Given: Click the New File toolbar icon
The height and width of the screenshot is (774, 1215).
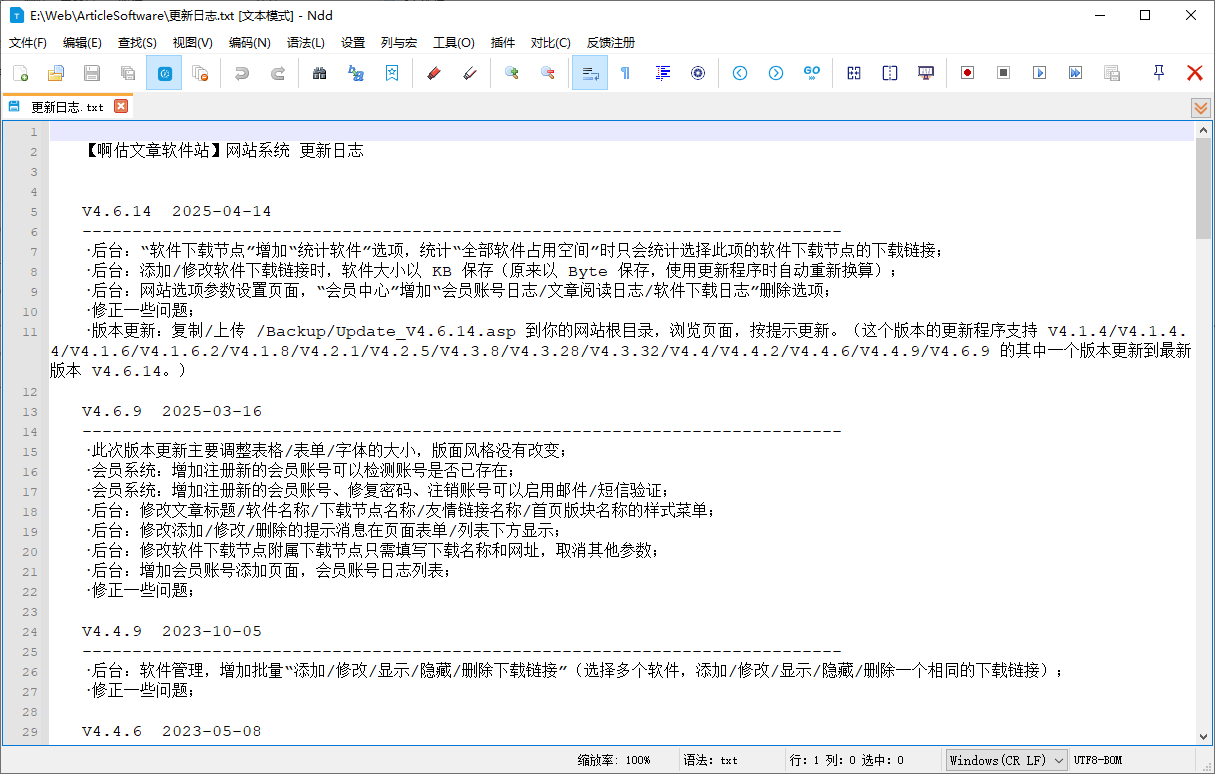Looking at the screenshot, I should click(20, 73).
